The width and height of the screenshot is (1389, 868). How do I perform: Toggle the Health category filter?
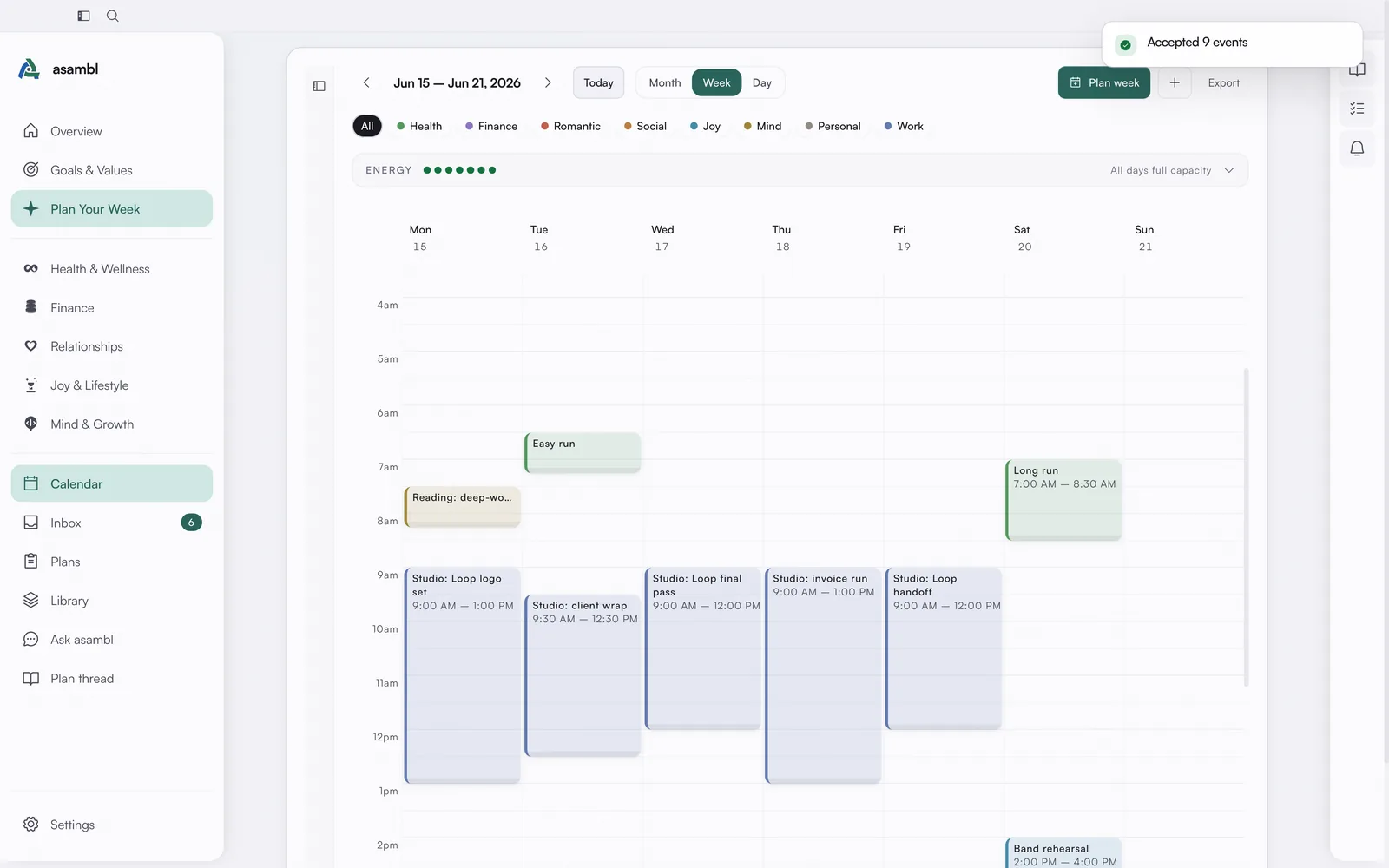[x=419, y=126]
